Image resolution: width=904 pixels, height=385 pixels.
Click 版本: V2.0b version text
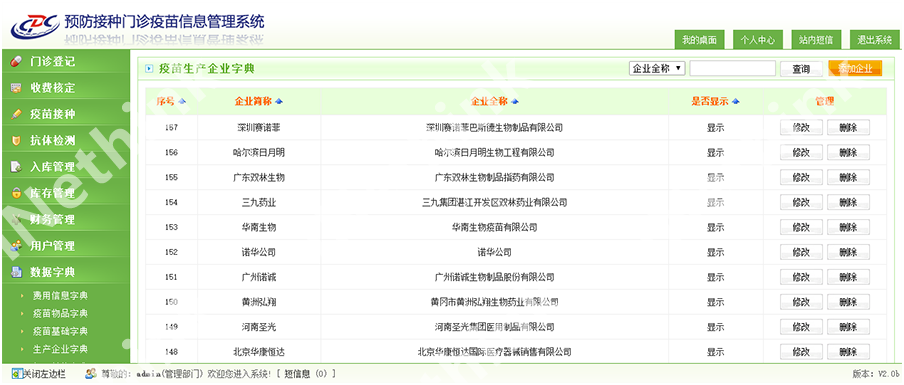tap(875, 374)
